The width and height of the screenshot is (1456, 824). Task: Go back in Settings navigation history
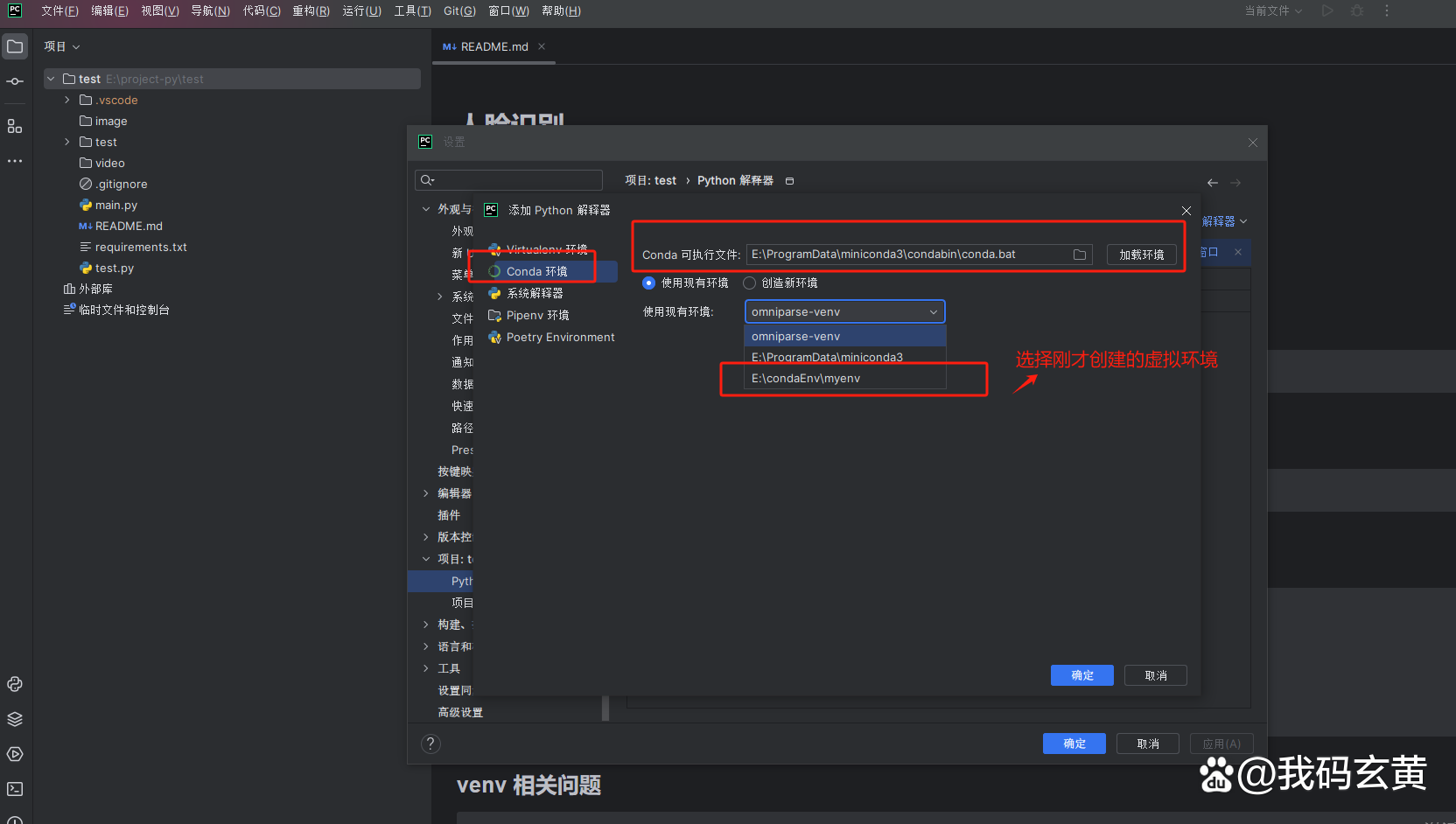coord(1212,182)
